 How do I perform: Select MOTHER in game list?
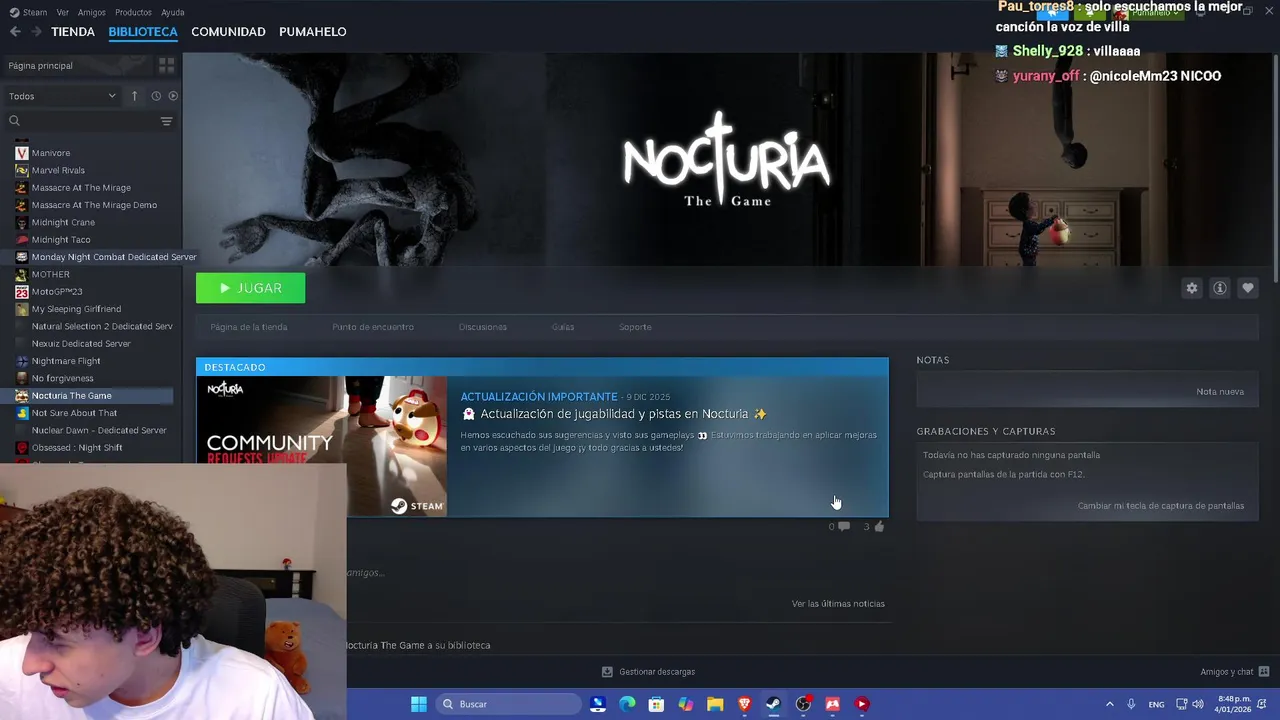(x=51, y=274)
